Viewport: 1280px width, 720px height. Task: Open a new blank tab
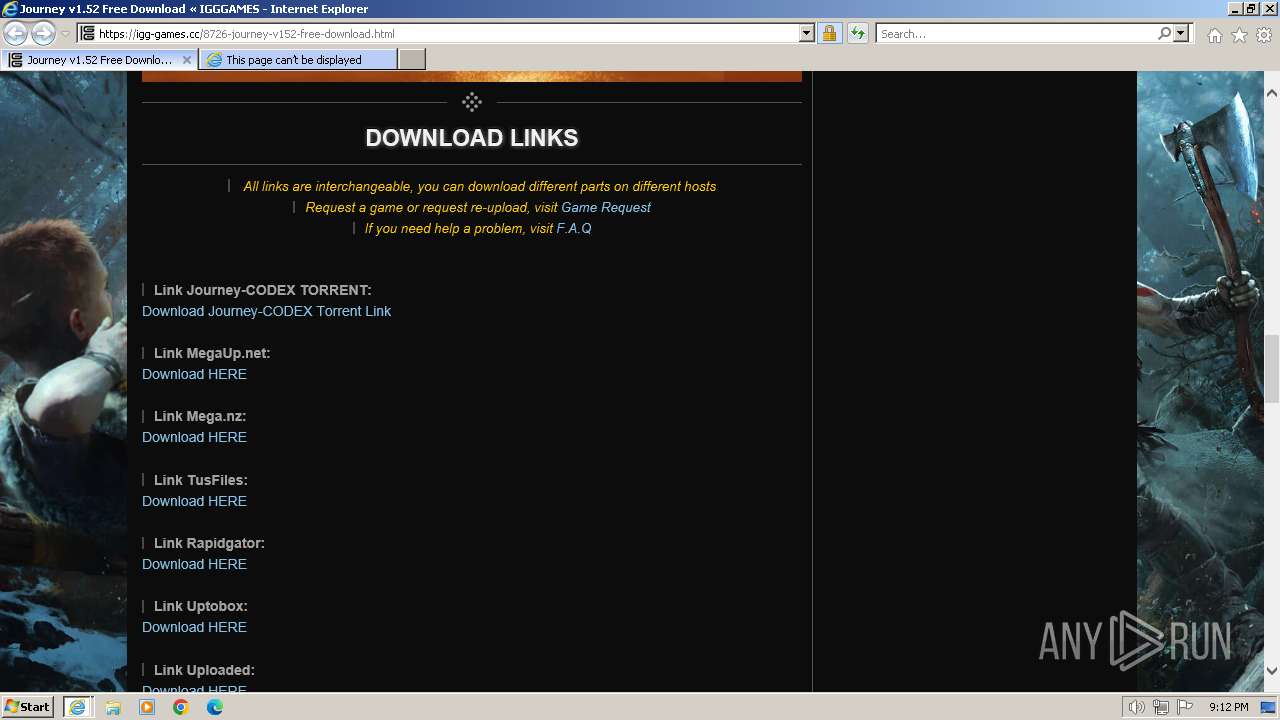pyautogui.click(x=412, y=60)
